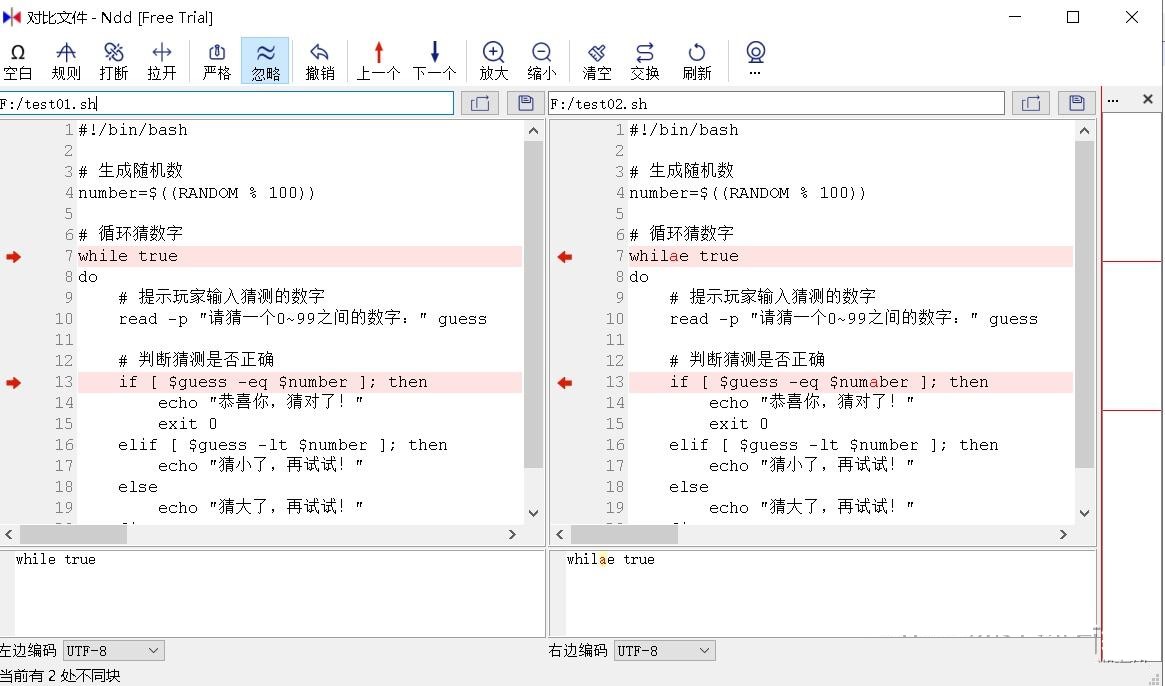Go to 上一个 previous difference

click(x=378, y=61)
